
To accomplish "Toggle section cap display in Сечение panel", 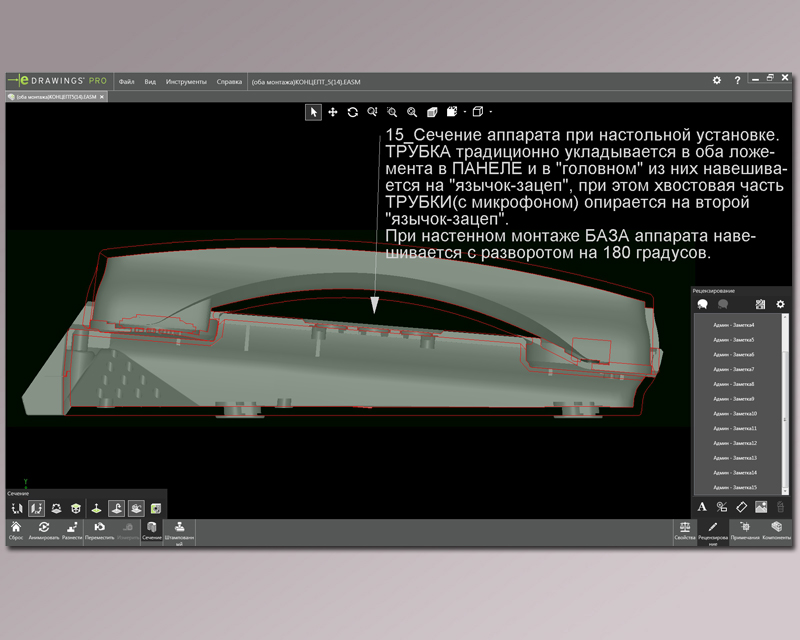I will tap(156, 508).
